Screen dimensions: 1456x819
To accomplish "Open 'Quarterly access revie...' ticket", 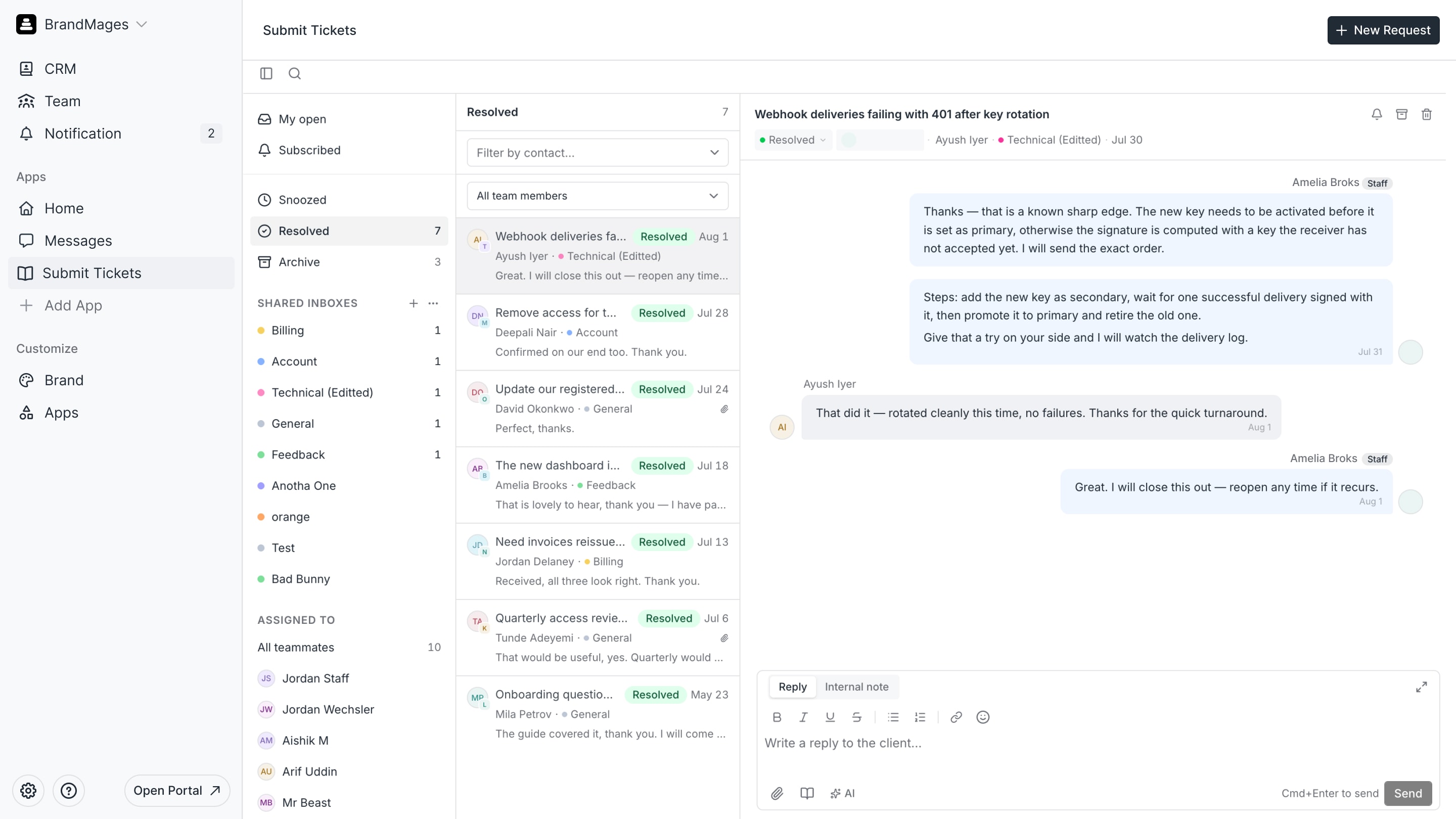I will tap(598, 638).
